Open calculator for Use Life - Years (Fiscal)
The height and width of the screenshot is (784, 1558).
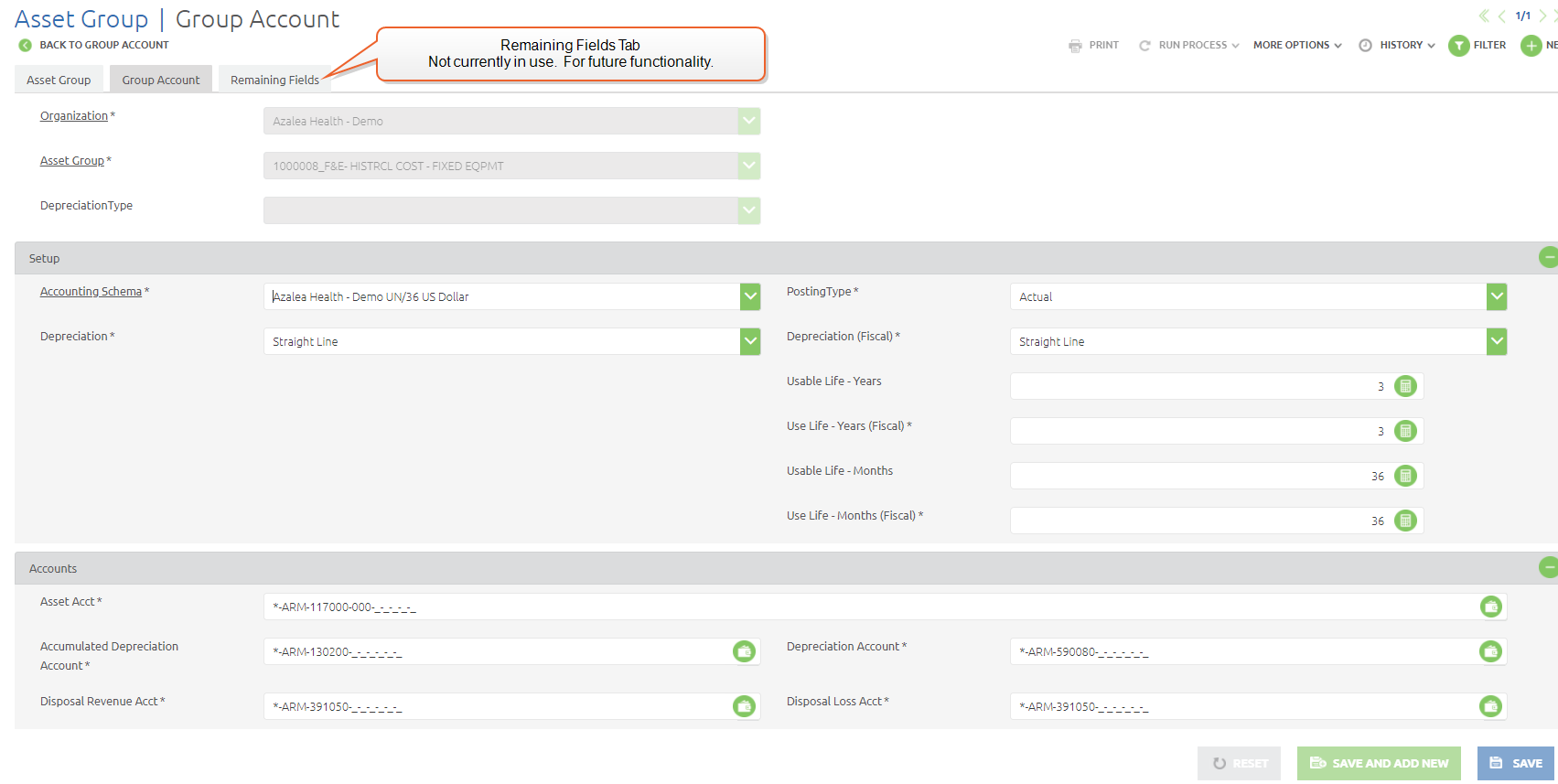pos(1405,431)
